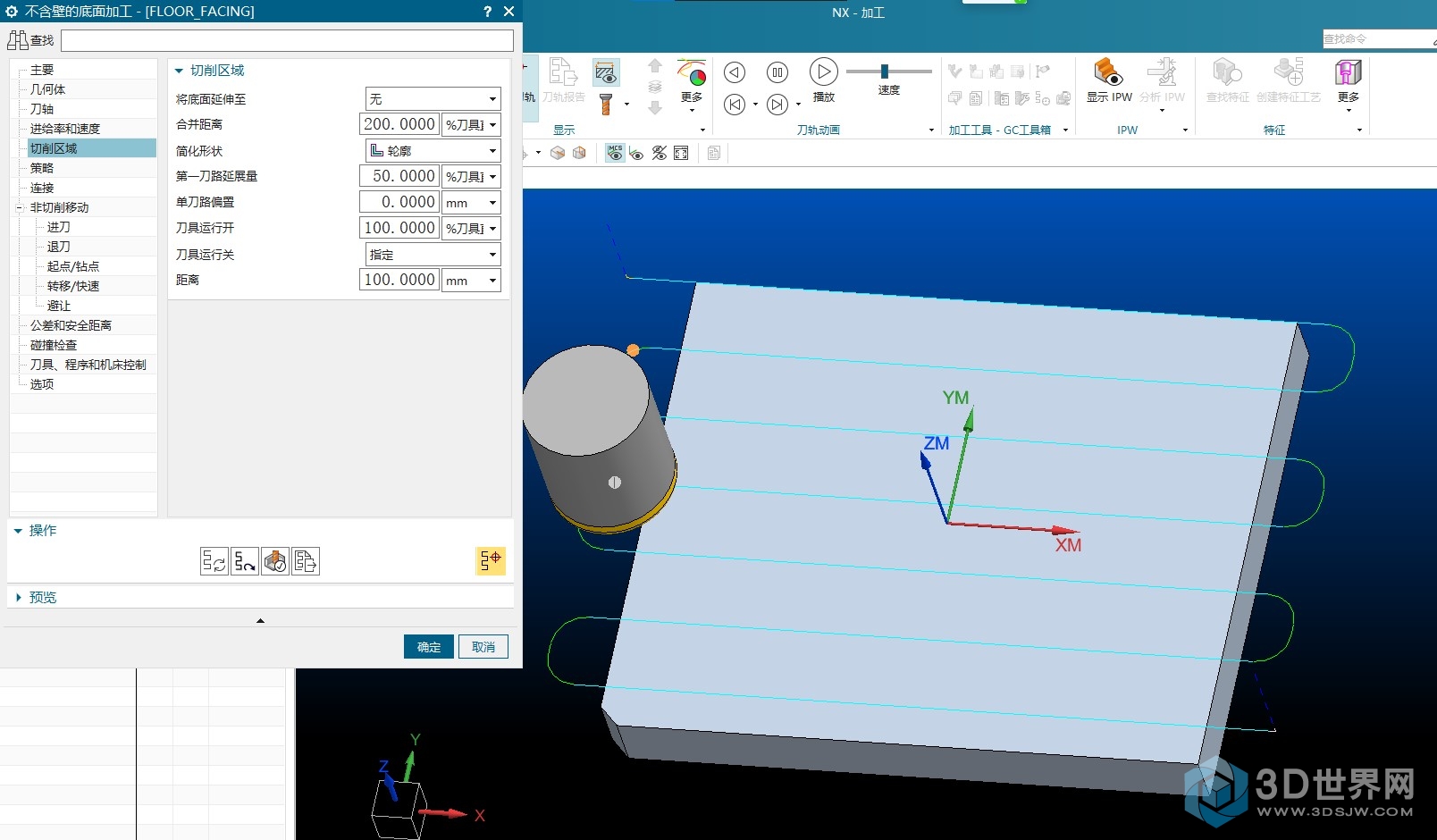
Task: Open the Tool Run-Off dropdown
Action: (x=433, y=255)
